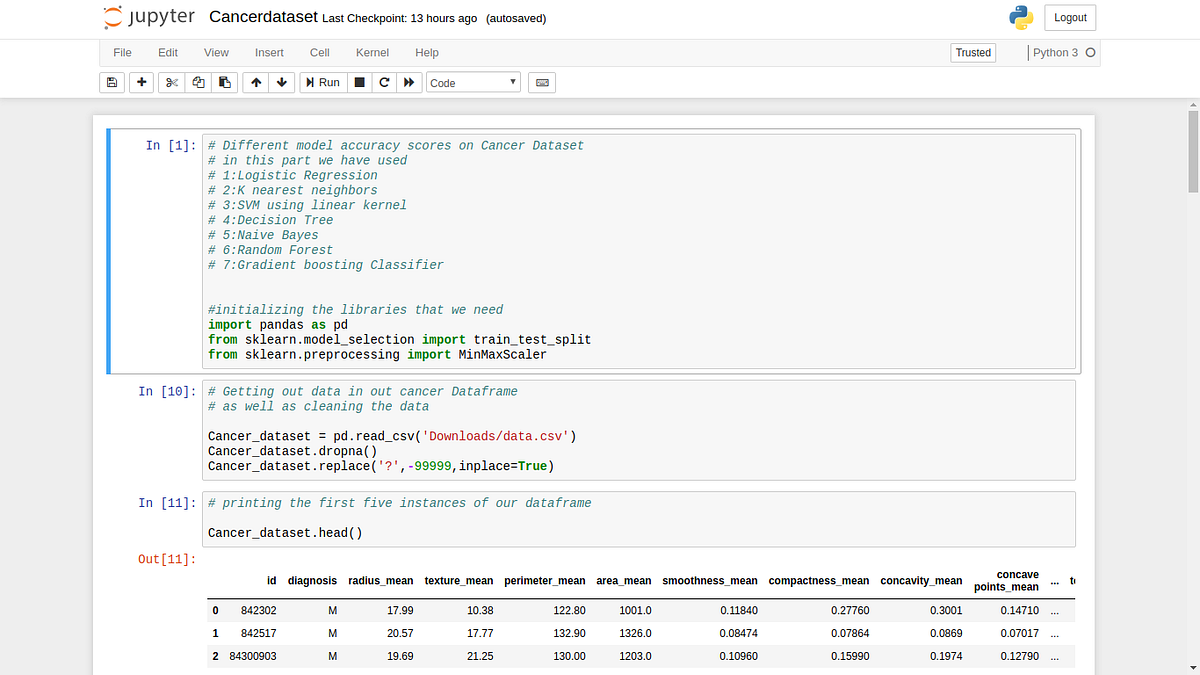Click the Logout button
1200x675 pixels.
[1070, 17]
